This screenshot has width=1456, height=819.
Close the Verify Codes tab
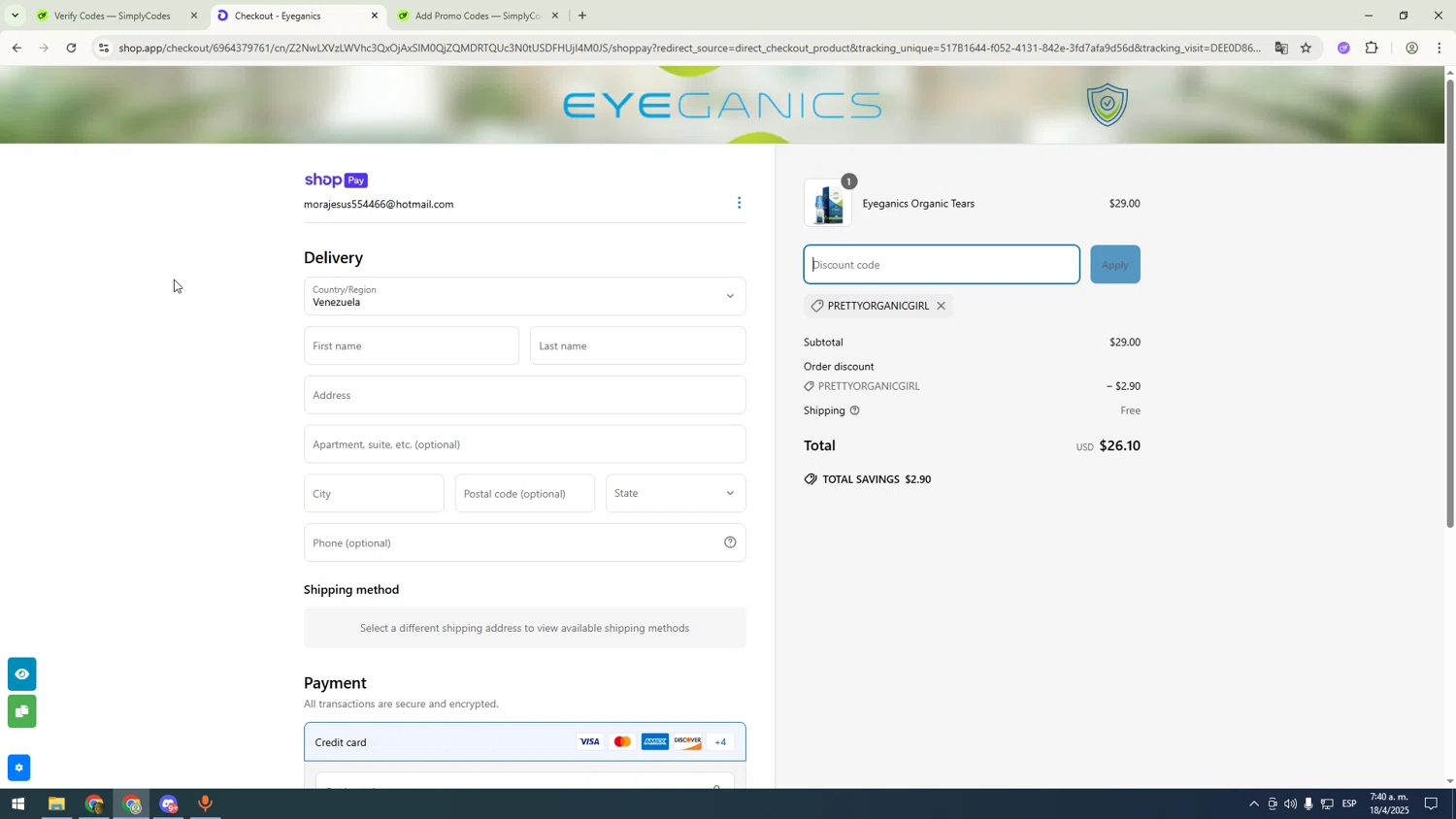pyautogui.click(x=194, y=16)
